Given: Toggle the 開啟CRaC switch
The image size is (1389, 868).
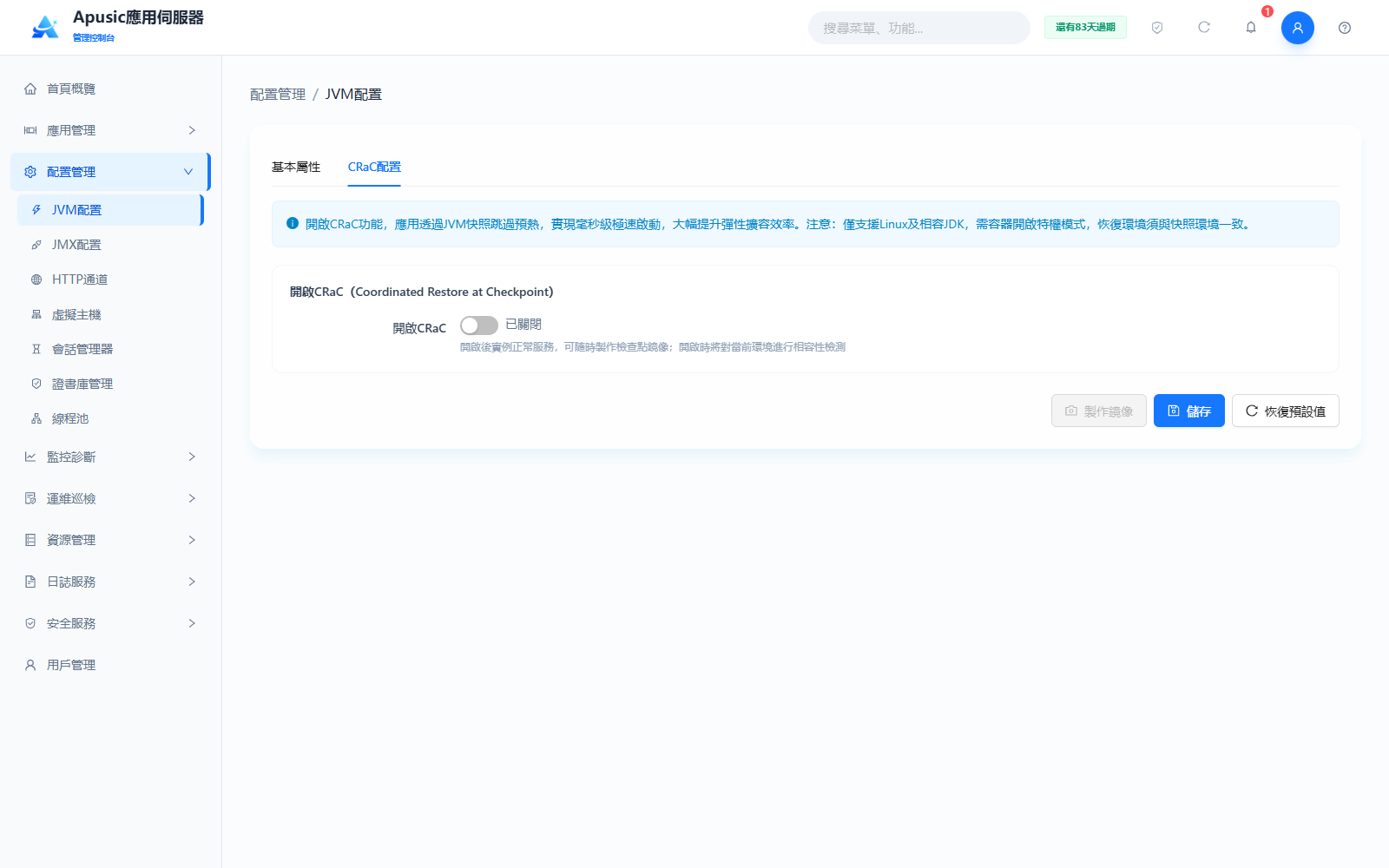Looking at the screenshot, I should 479,325.
